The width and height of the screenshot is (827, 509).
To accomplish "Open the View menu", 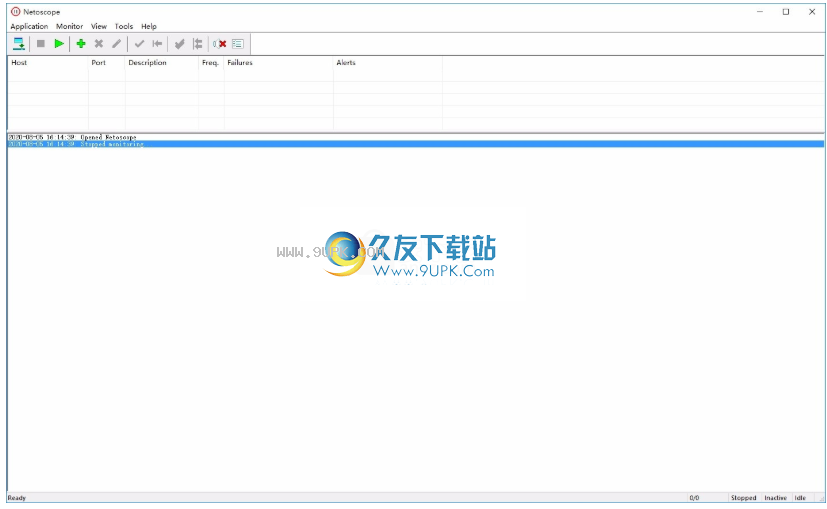I will coord(99,26).
